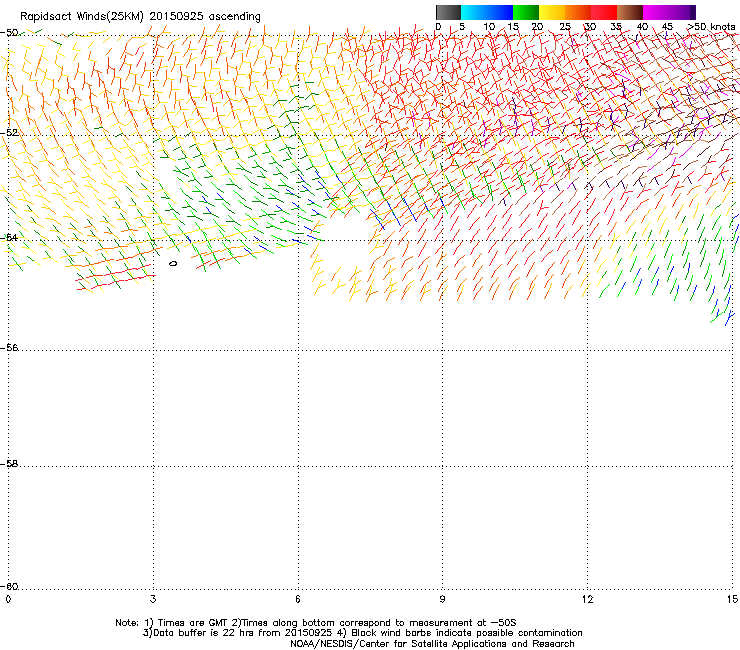Click the cyan-blue 5-15 knots color band
740x650 pixels.
487,12
